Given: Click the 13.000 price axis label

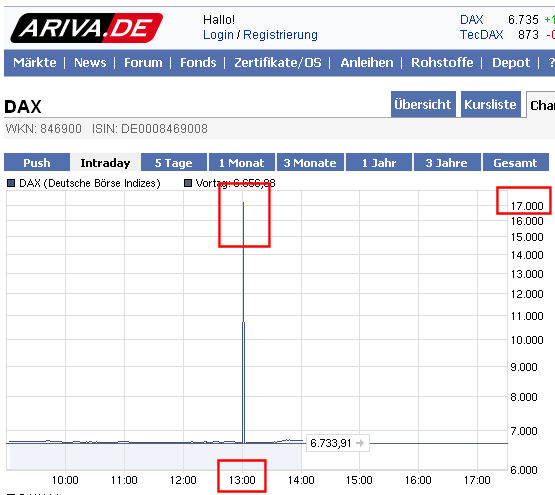Looking at the screenshot, I should [x=527, y=274].
